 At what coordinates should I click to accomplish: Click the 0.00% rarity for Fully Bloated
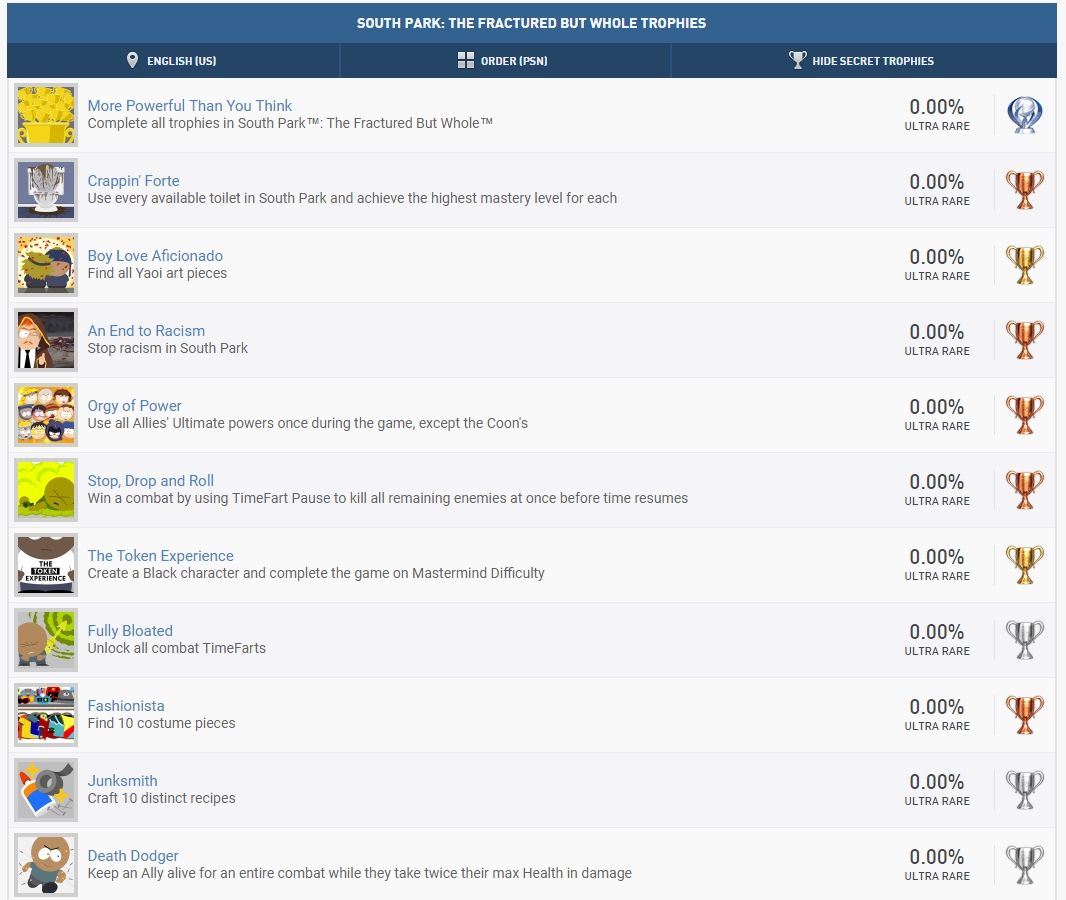tap(937, 631)
